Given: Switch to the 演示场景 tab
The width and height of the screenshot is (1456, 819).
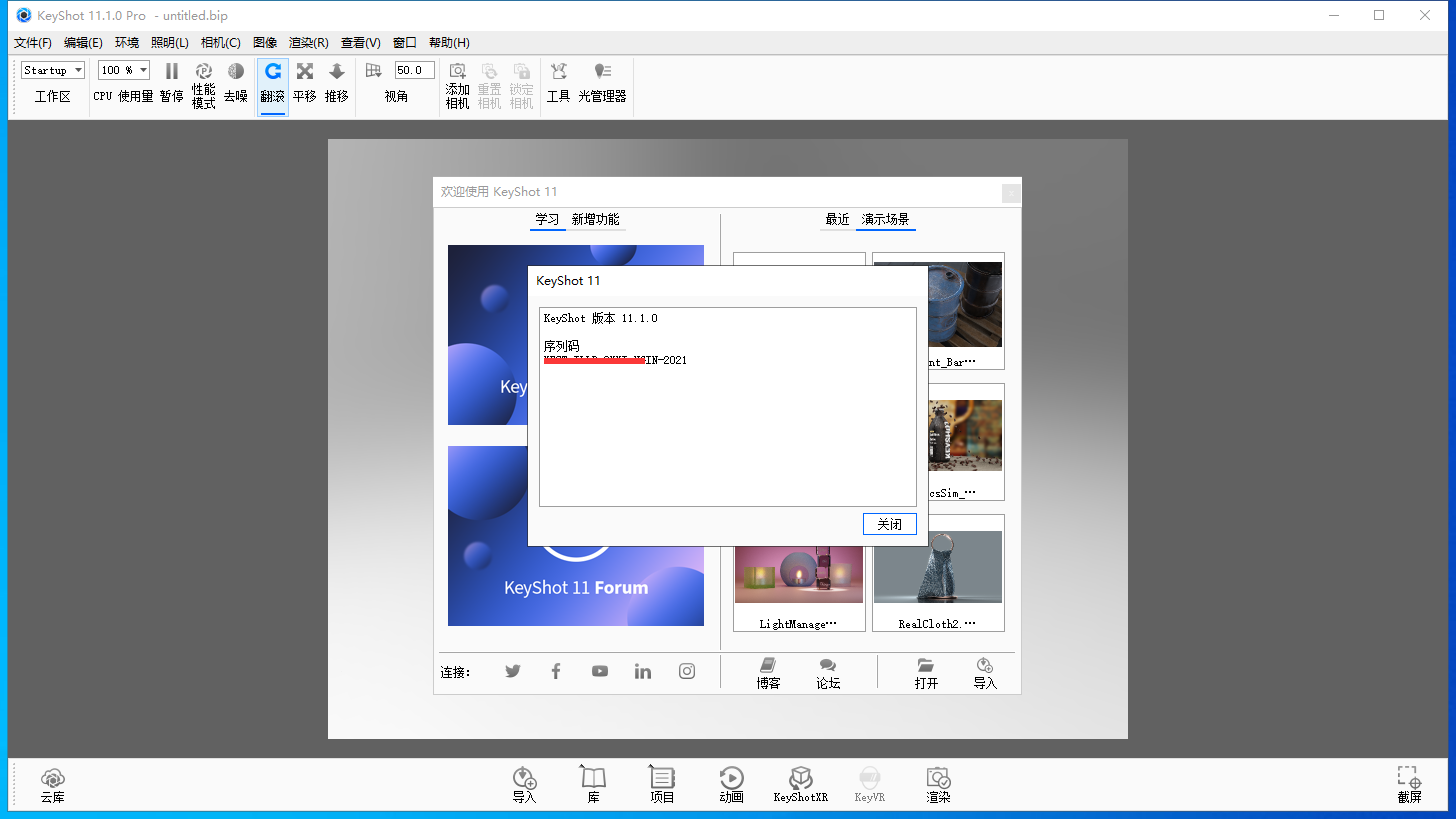Looking at the screenshot, I should (x=885, y=220).
